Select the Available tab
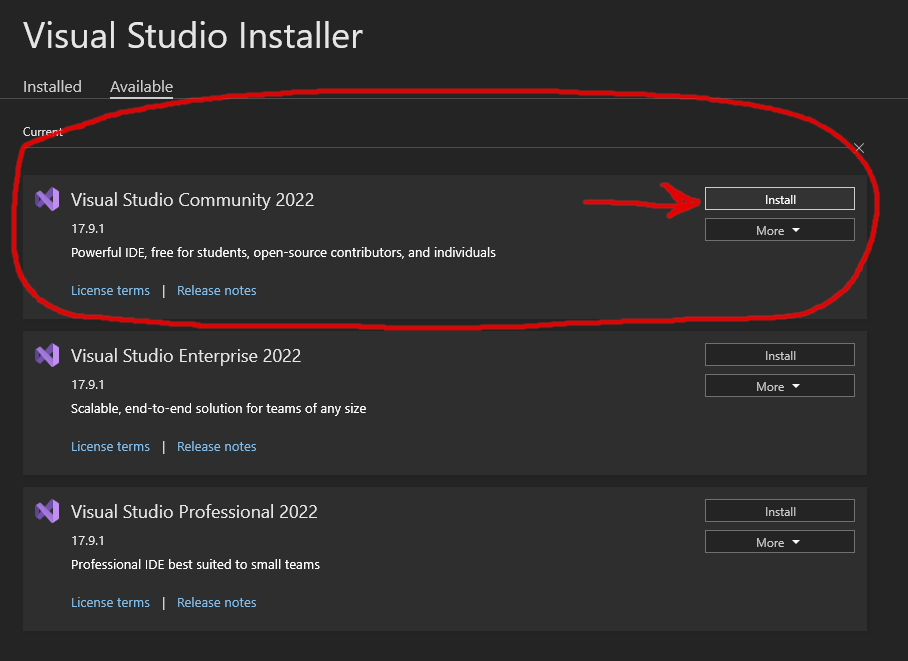This screenshot has width=908, height=661. click(x=141, y=87)
